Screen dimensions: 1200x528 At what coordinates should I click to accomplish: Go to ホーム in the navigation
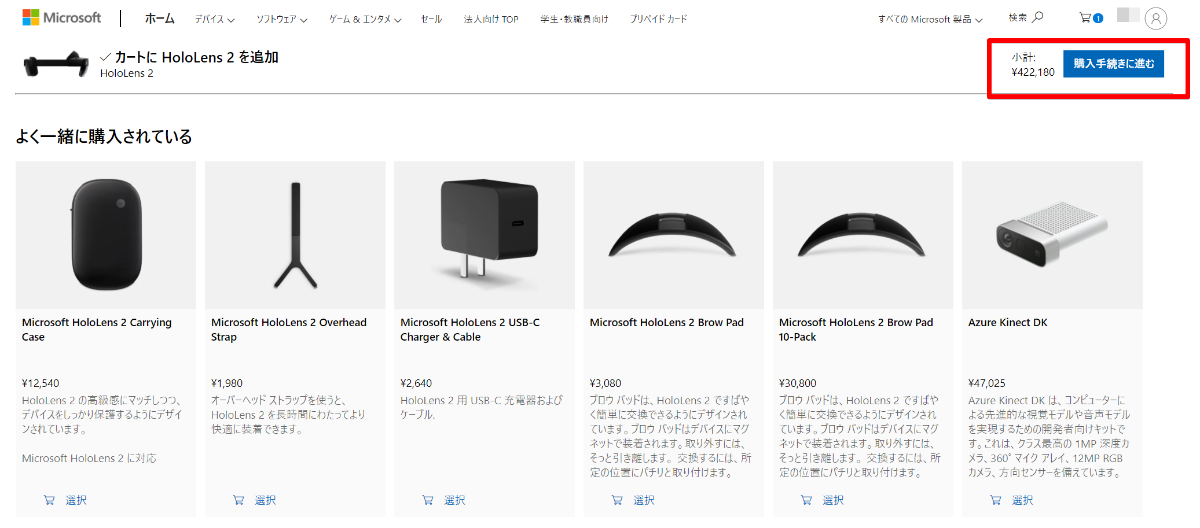click(159, 19)
